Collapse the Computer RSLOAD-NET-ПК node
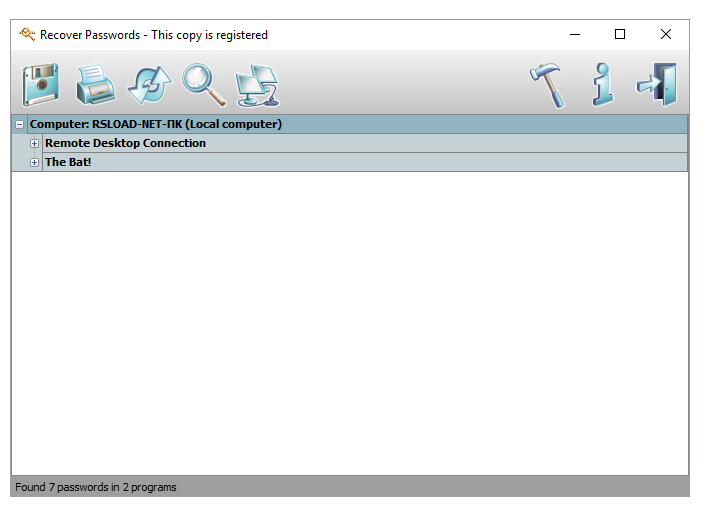Image resolution: width=712 pixels, height=517 pixels. click(x=20, y=124)
